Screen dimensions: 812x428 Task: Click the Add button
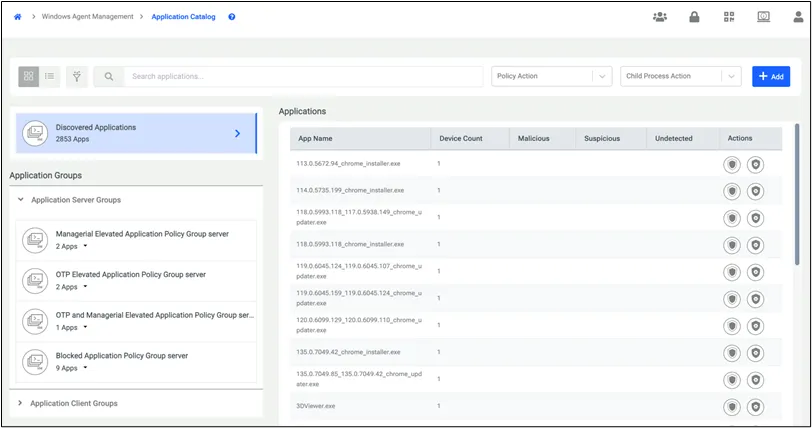(x=771, y=76)
